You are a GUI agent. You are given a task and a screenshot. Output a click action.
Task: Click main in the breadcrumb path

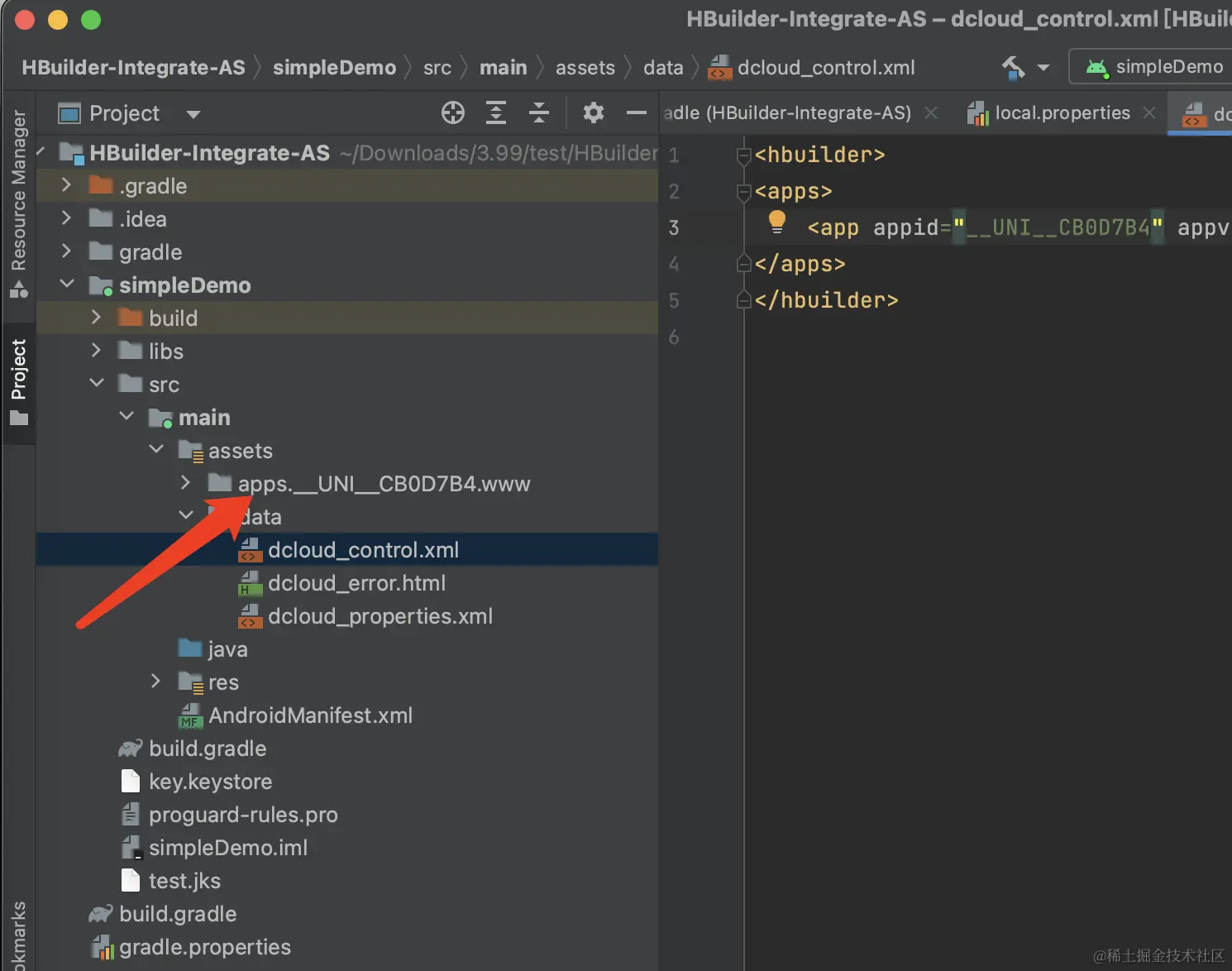click(504, 68)
